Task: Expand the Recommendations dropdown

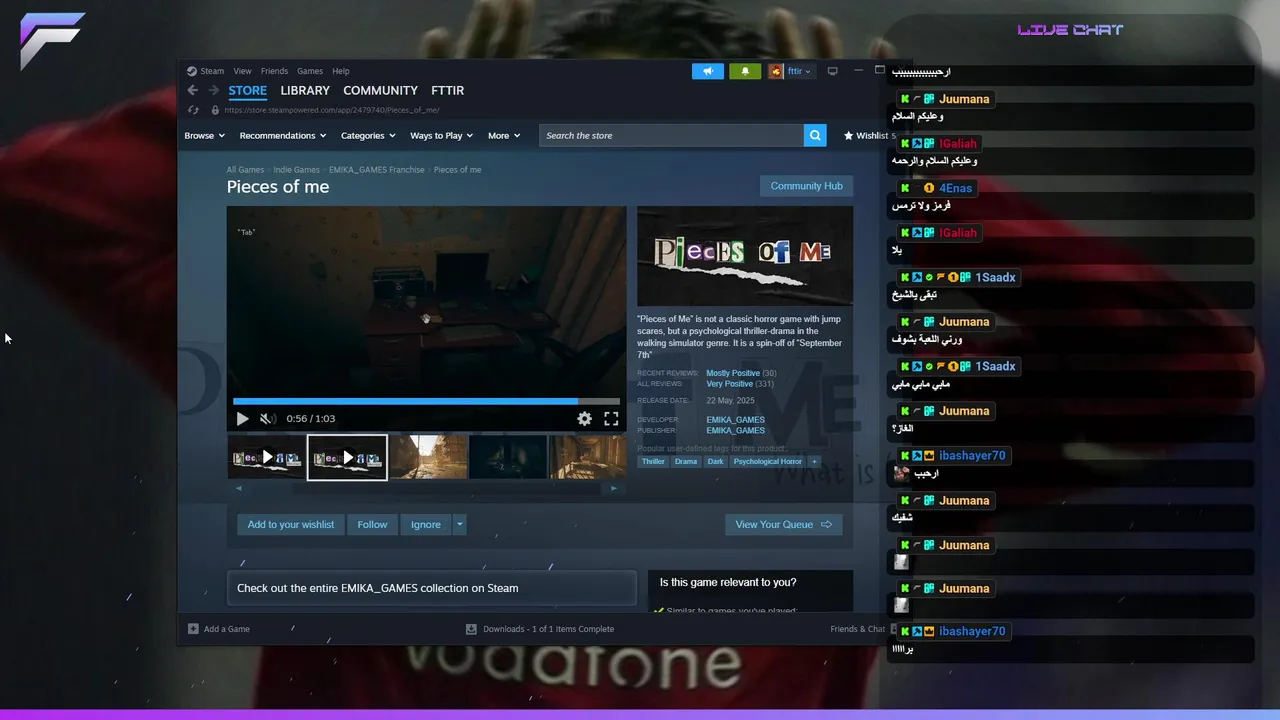Action: [283, 135]
